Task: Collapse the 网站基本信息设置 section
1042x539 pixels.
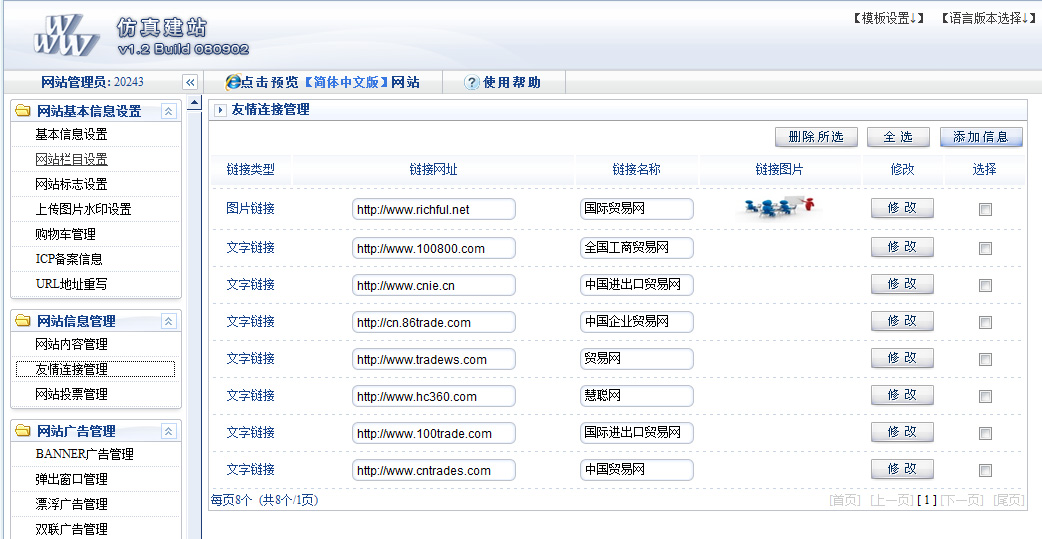Action: coord(169,111)
